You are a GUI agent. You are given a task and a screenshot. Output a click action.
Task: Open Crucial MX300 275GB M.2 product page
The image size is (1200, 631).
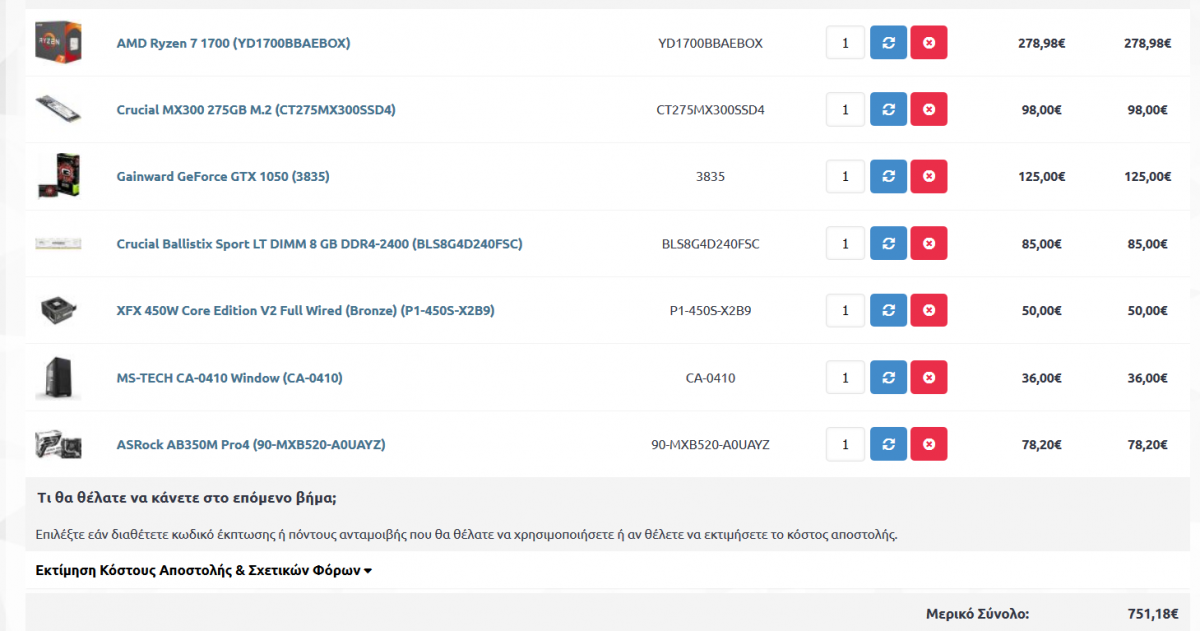click(x=256, y=110)
